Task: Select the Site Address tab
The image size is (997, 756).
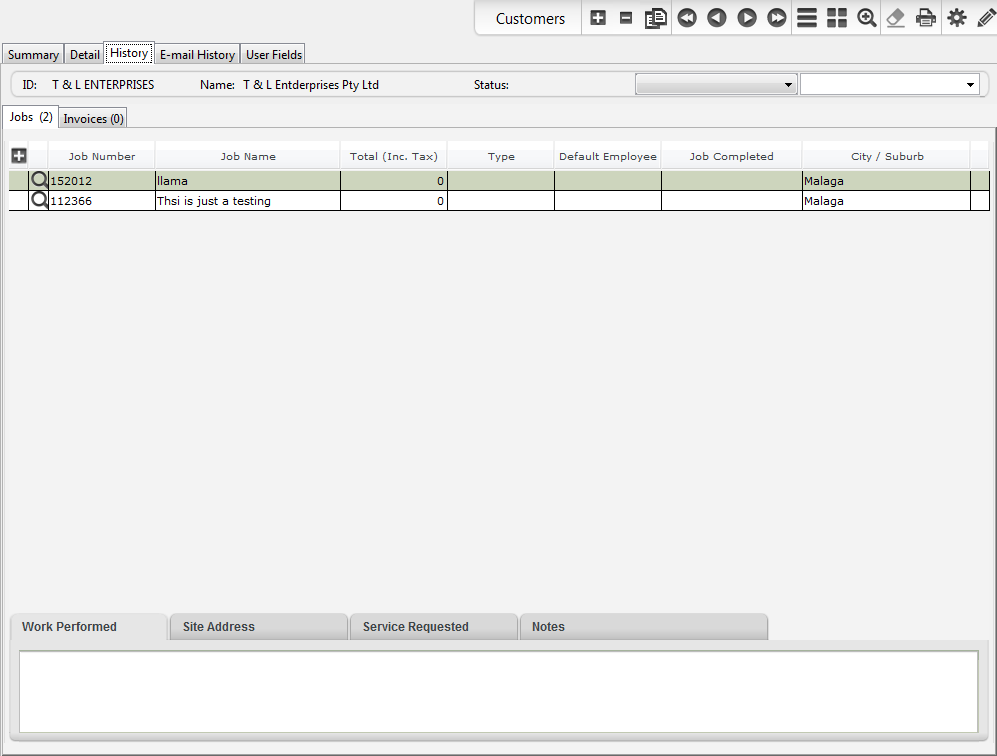Action: [x=258, y=627]
